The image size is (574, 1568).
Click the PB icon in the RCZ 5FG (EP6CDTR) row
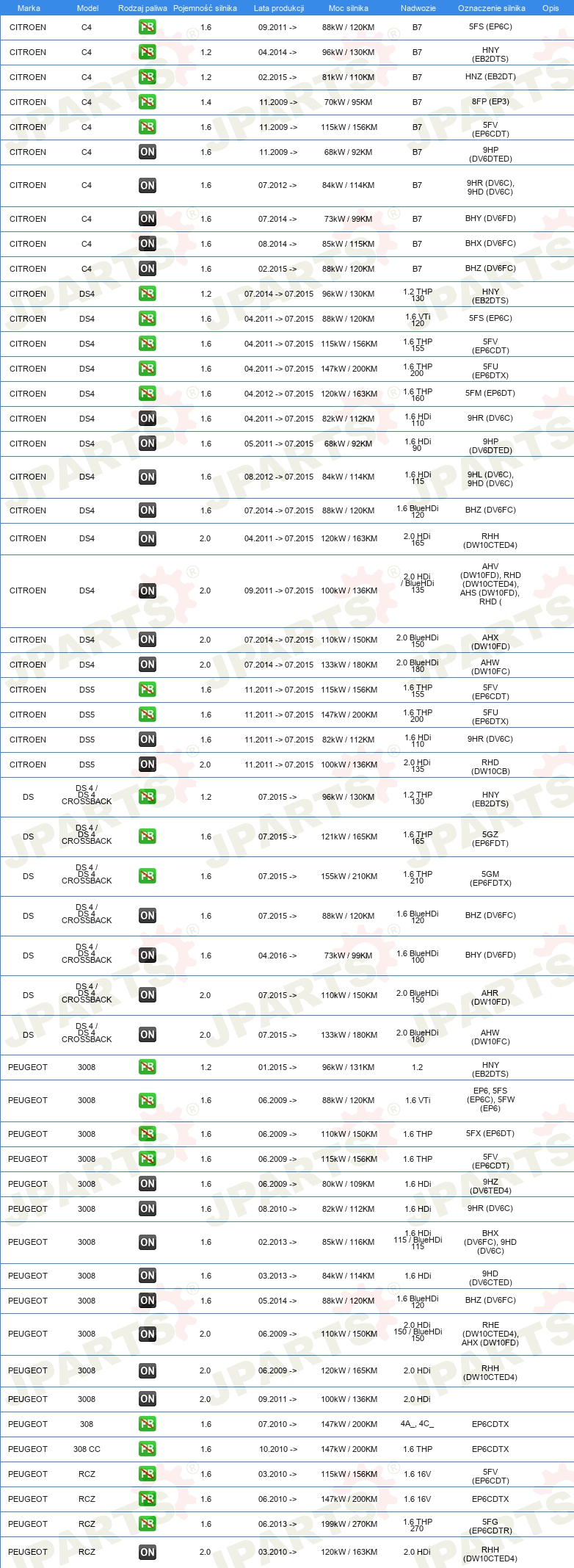[x=147, y=1524]
